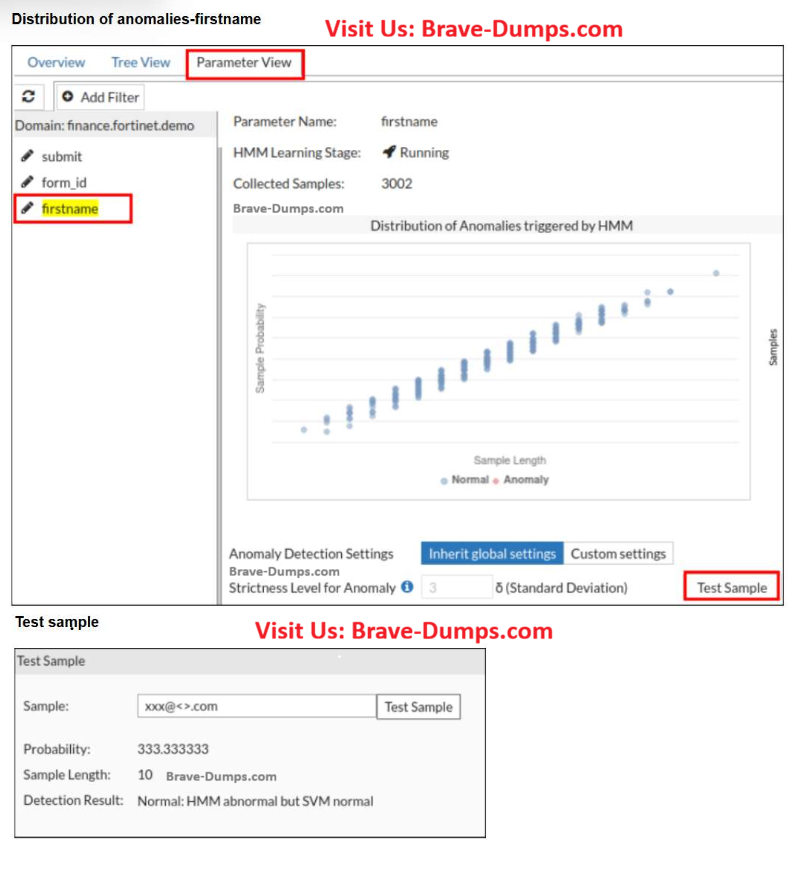
Task: Click Test Sample button next to Sample field
Action: pos(418,707)
